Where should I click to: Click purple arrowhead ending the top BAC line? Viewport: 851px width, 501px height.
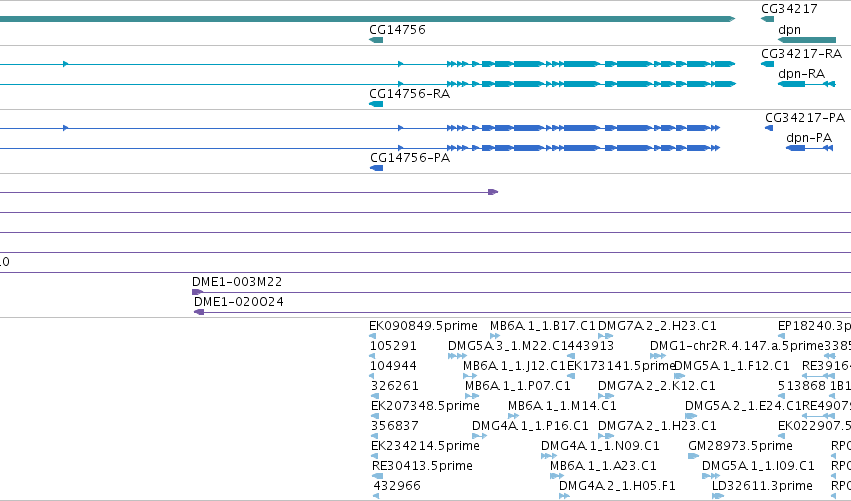(493, 192)
